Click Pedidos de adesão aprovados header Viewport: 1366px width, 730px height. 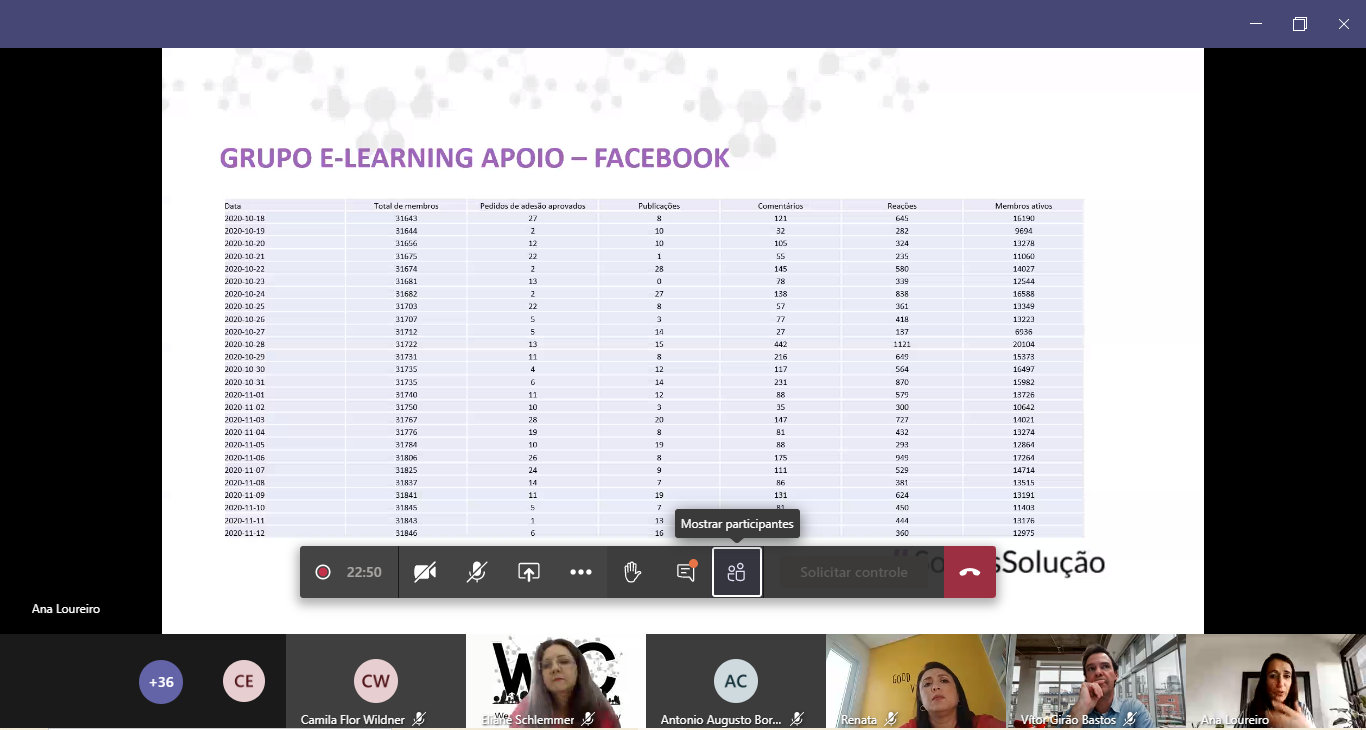coord(532,206)
